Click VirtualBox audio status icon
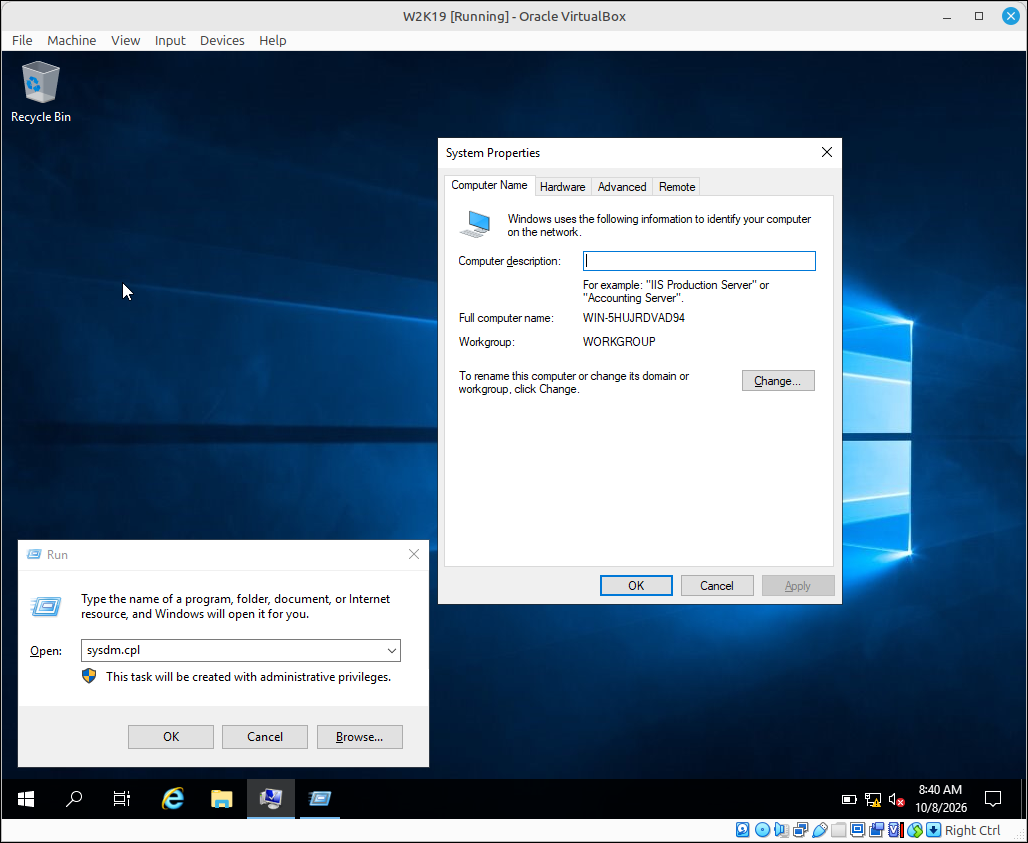 click(x=781, y=830)
